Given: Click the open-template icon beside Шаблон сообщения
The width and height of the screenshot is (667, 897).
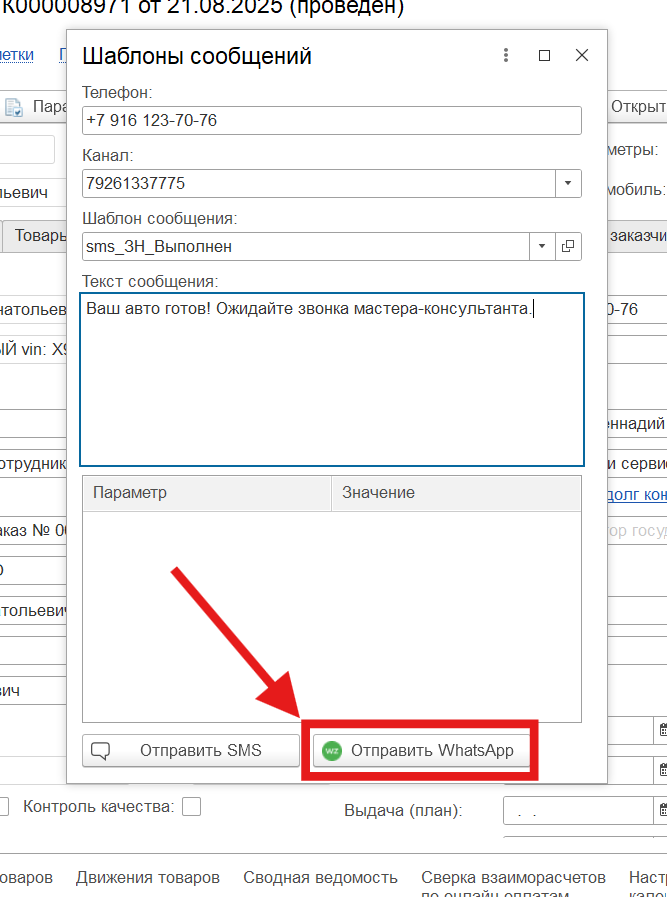Looking at the screenshot, I should pyautogui.click(x=568, y=246).
